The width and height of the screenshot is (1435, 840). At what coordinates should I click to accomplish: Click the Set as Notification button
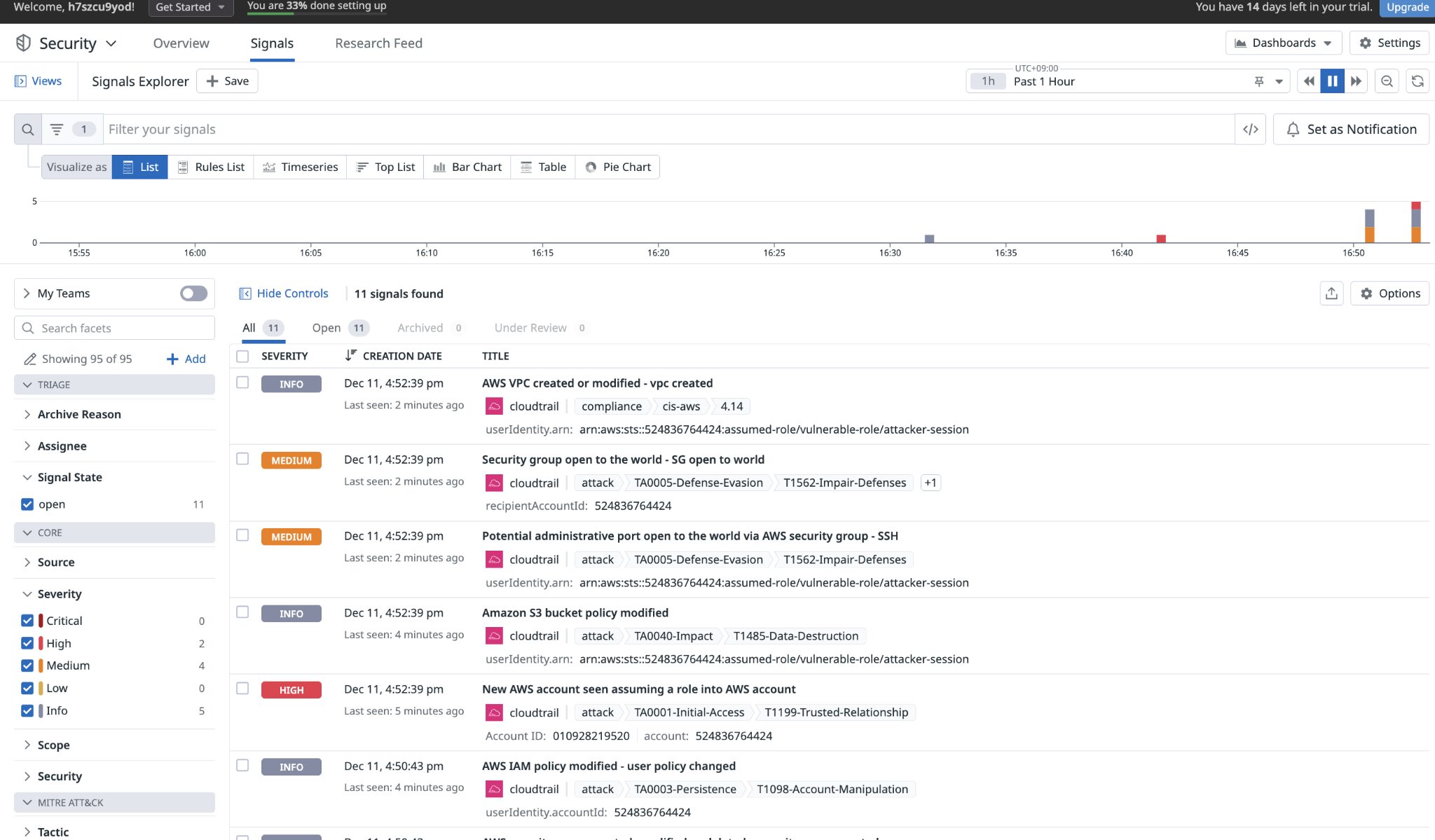coord(1351,129)
